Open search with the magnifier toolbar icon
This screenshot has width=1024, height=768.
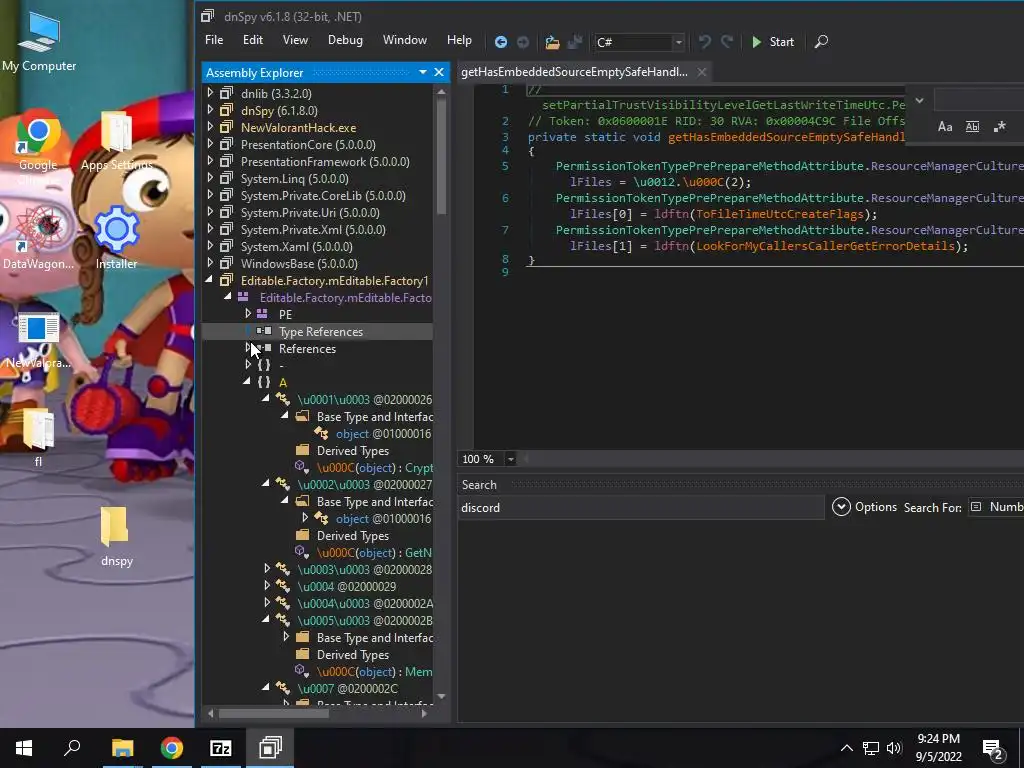click(821, 42)
